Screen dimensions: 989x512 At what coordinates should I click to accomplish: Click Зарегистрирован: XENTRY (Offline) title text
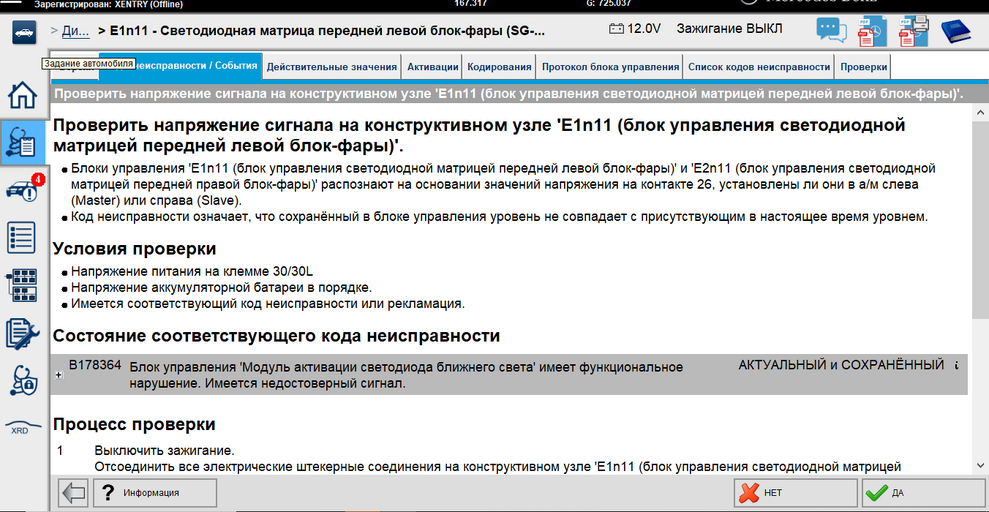click(108, 4)
